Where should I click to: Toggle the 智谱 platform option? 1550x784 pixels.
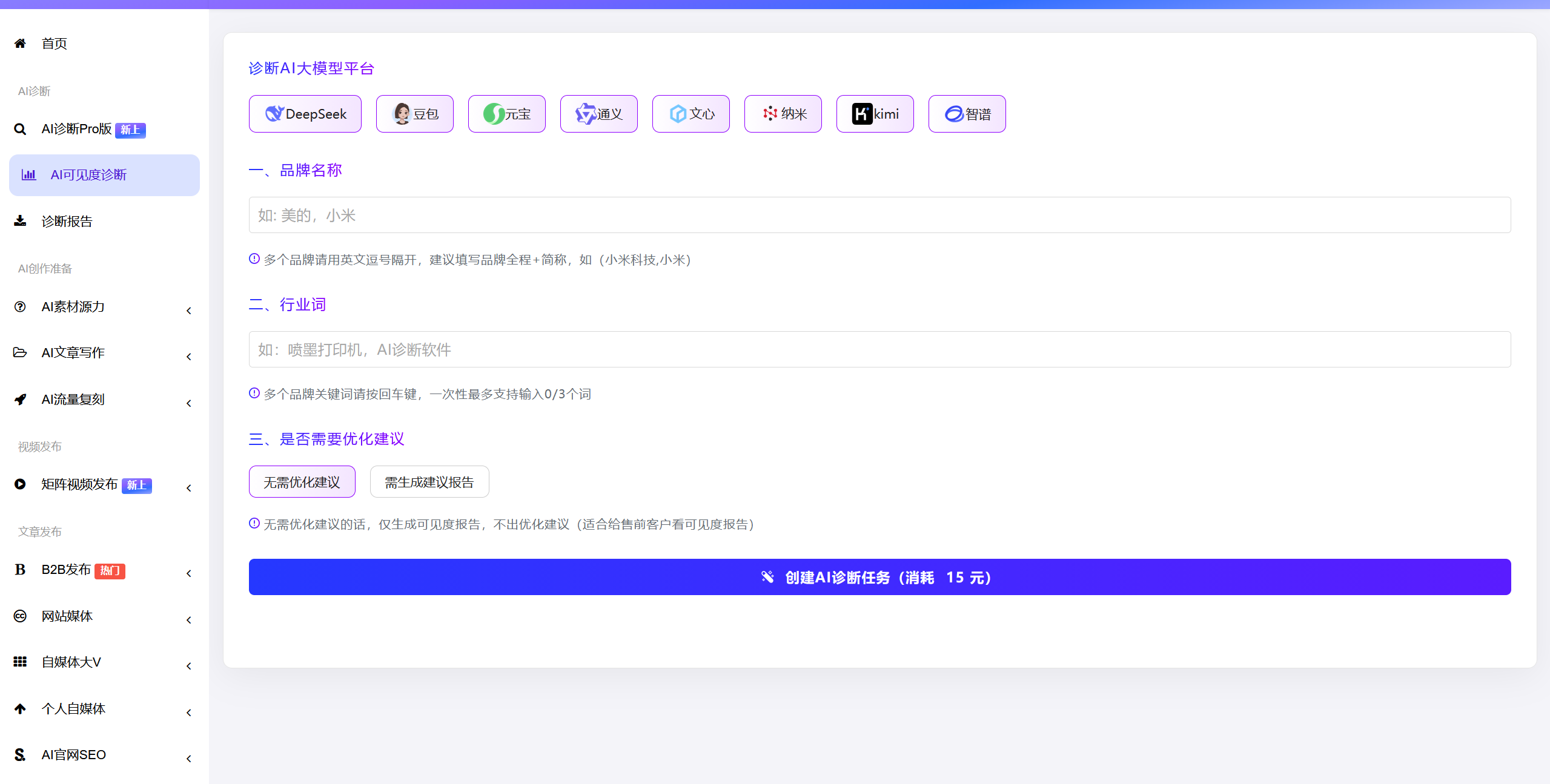click(x=967, y=114)
